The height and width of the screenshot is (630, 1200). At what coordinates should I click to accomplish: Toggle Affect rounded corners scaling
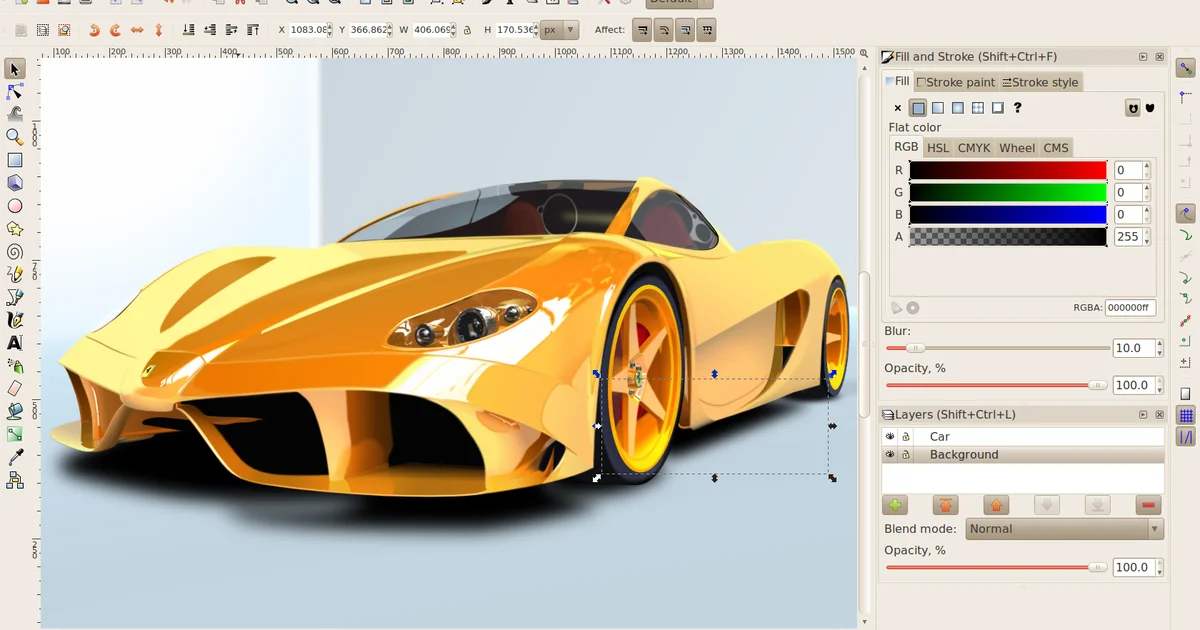click(665, 30)
